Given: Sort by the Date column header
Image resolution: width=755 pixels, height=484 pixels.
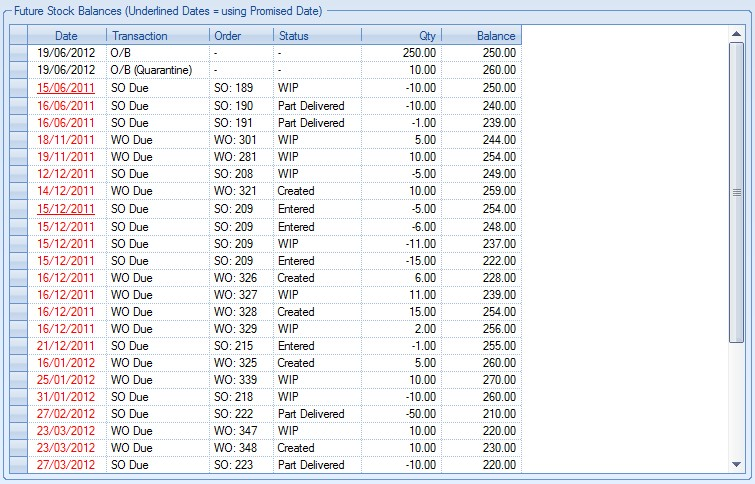Looking at the screenshot, I should click(67, 35).
